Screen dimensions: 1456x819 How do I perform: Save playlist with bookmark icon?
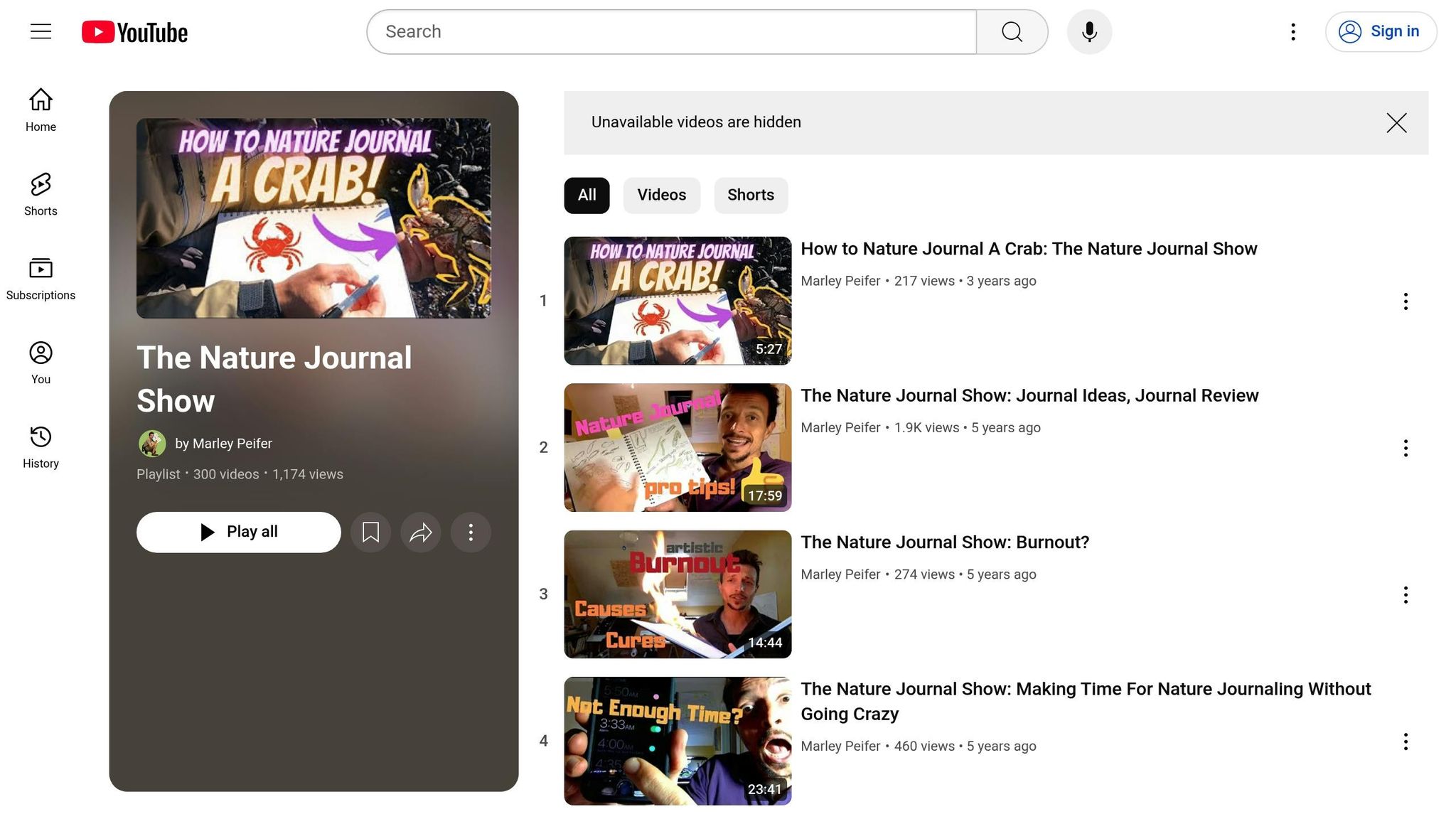coord(370,532)
